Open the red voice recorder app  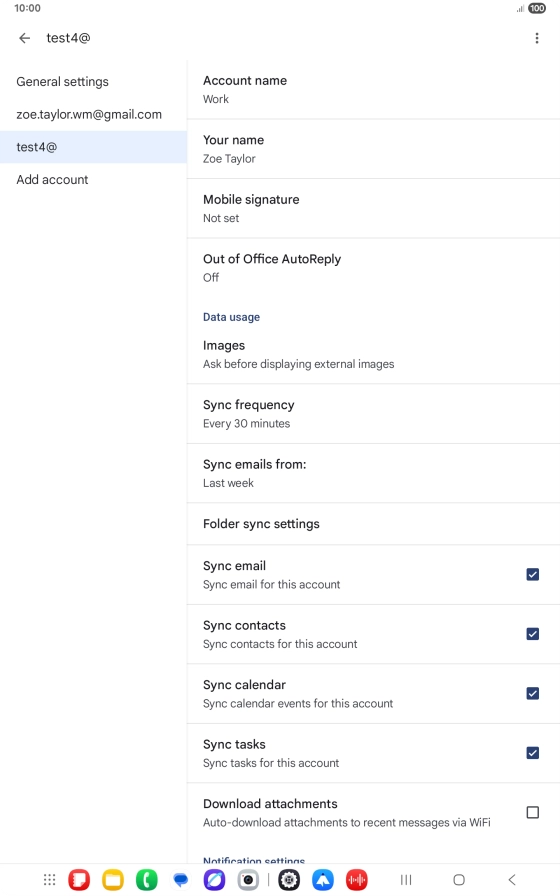[x=357, y=879]
